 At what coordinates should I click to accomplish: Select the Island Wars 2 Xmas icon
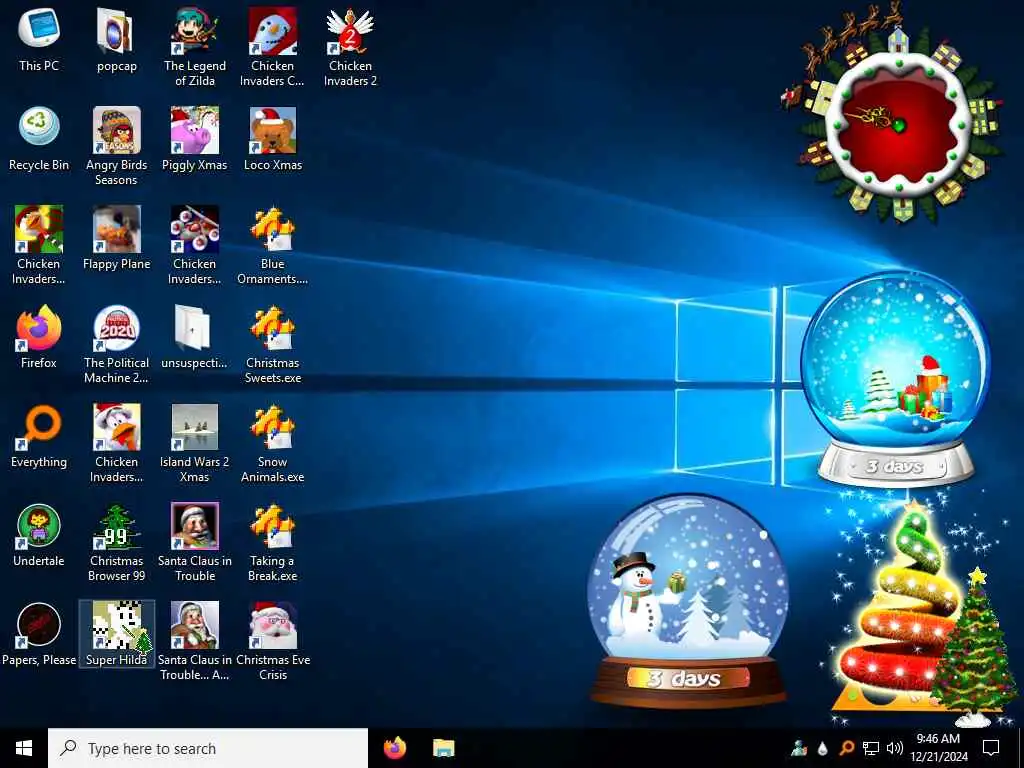tap(195, 443)
